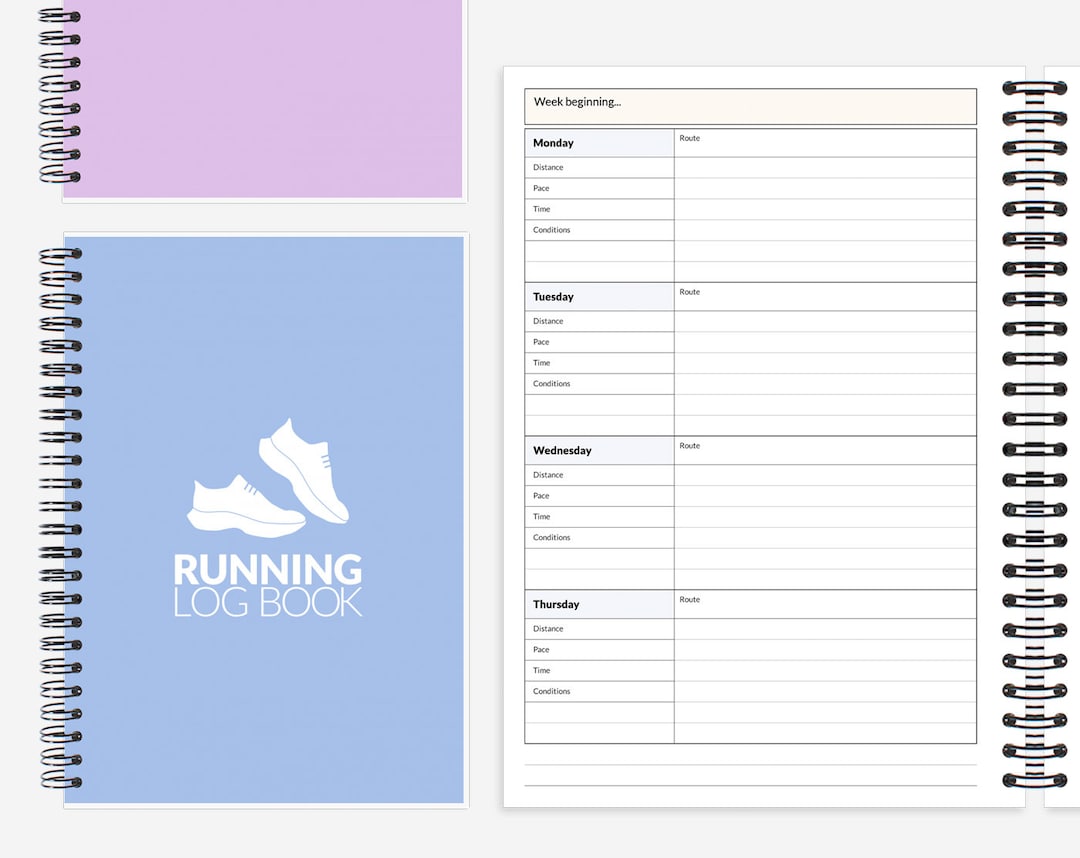Image resolution: width=1080 pixels, height=858 pixels.
Task: Toggle the Conditions row under Monday
Action: coord(551,230)
